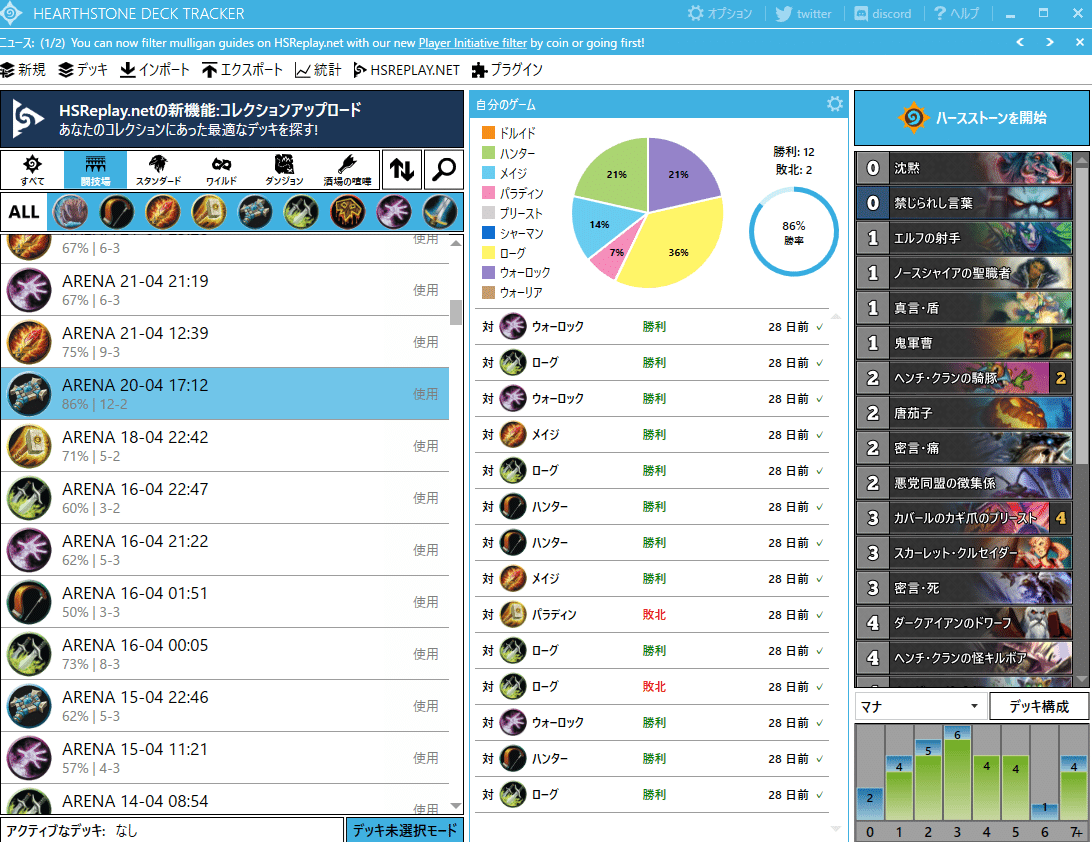
Task: Filter decks by Warlock class icon
Action: pos(393,212)
